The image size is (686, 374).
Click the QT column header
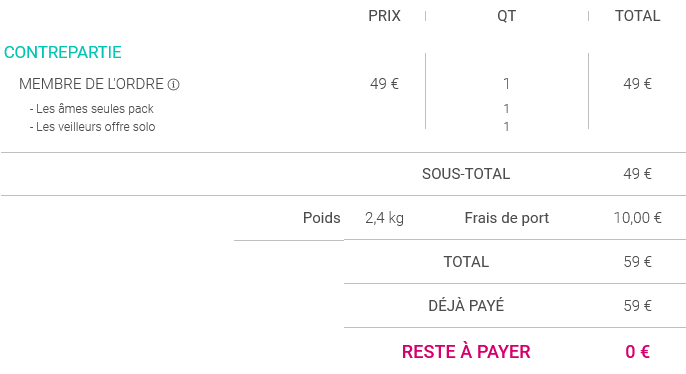506,16
